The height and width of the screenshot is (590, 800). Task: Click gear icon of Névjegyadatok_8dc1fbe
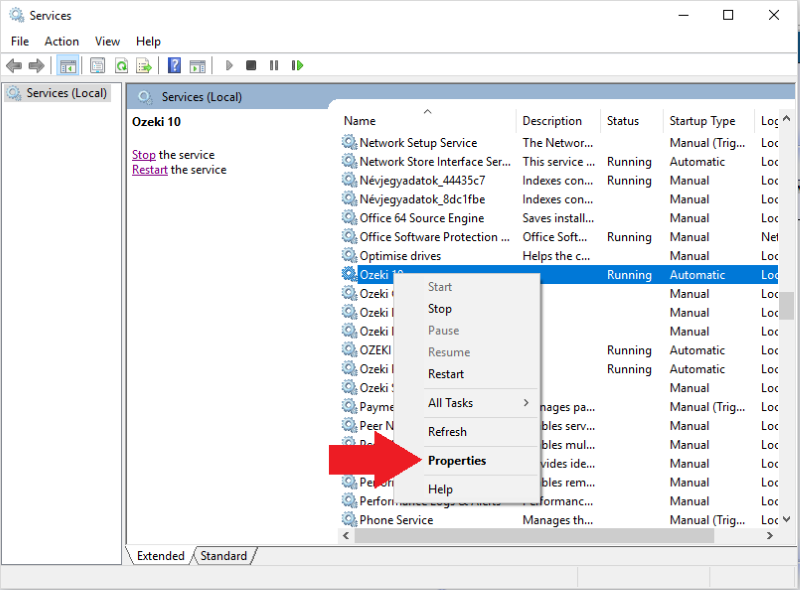click(x=349, y=199)
